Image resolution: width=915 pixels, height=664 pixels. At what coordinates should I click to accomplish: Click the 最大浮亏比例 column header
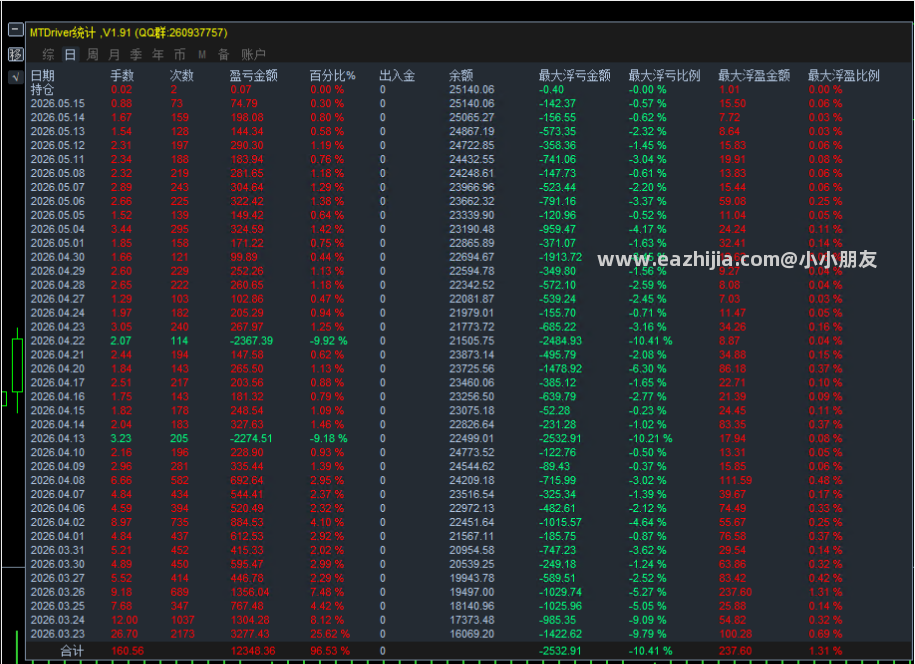tap(664, 75)
